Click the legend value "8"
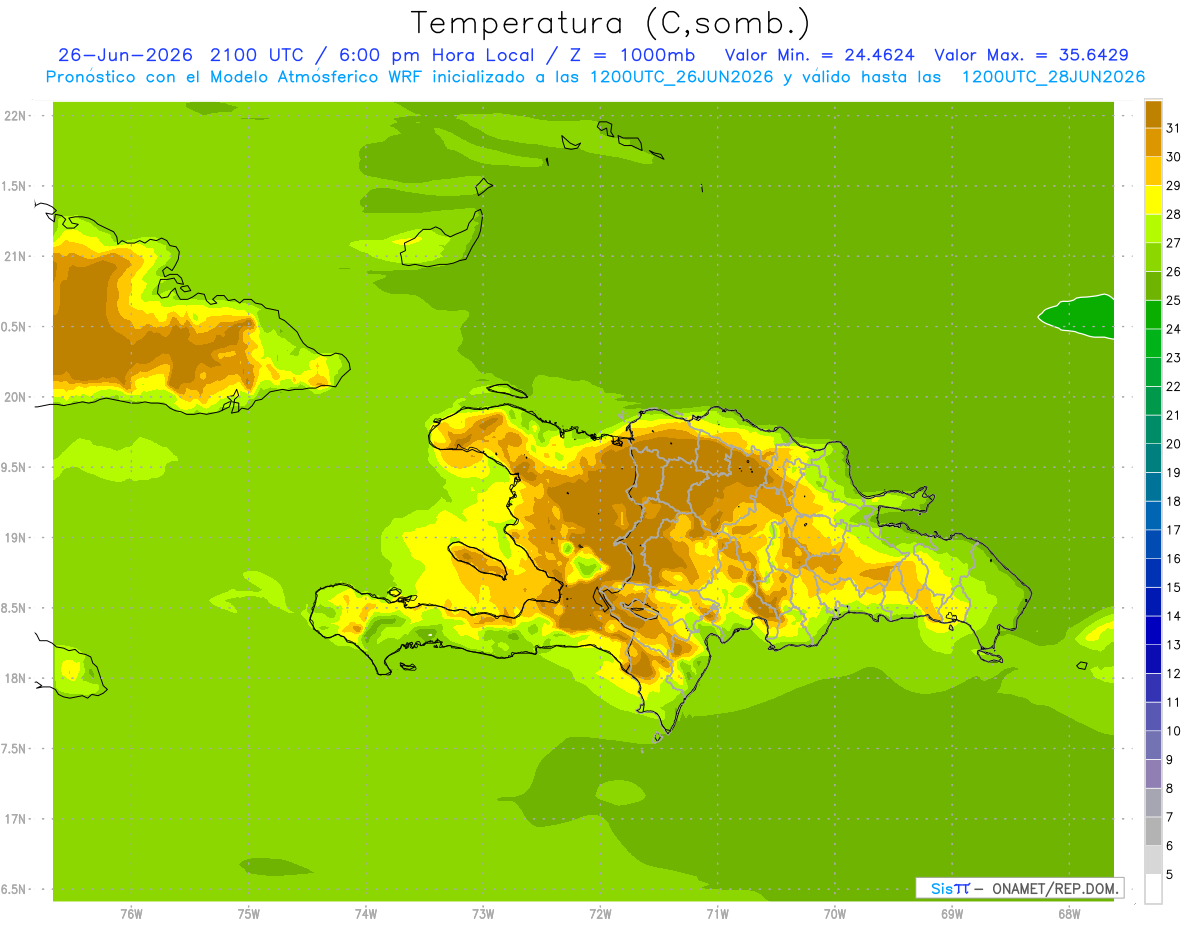 tap(1170, 789)
